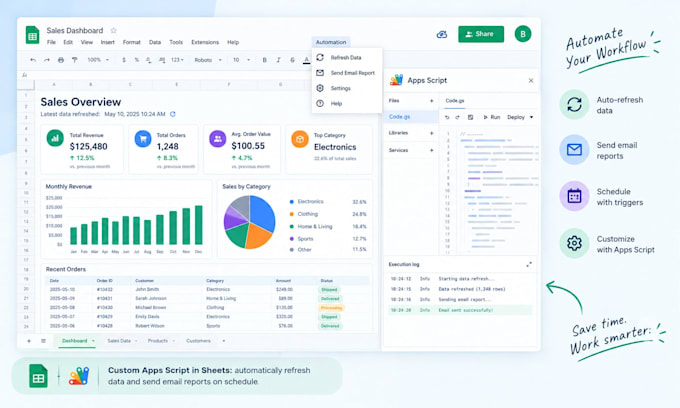Toggle bold formatting
The width and height of the screenshot is (680, 408).
tap(265, 60)
